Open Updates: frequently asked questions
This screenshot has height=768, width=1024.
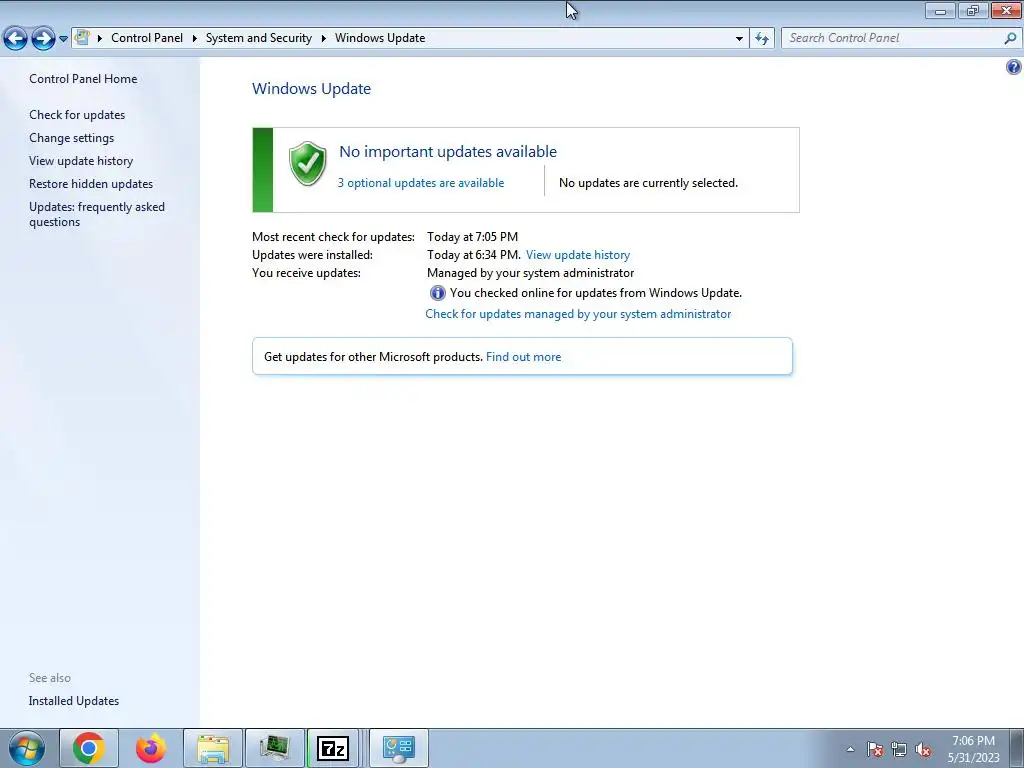97,214
